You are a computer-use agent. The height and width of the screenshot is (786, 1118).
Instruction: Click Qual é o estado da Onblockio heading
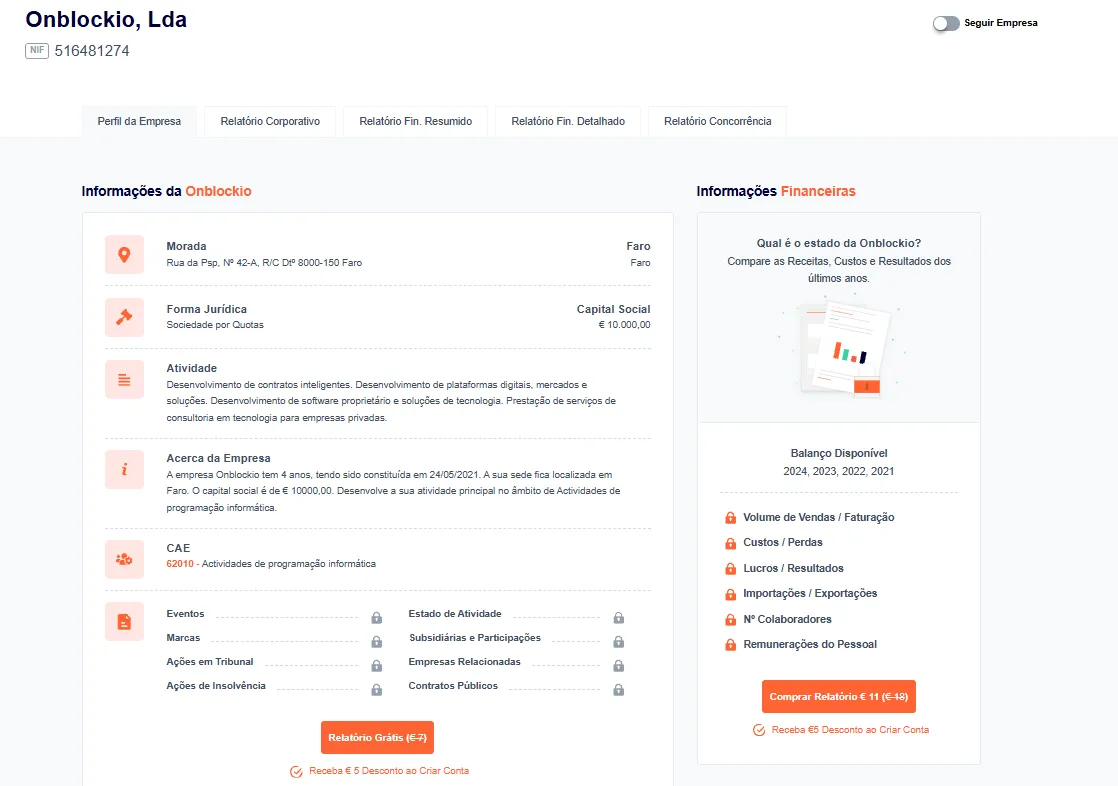click(838, 243)
